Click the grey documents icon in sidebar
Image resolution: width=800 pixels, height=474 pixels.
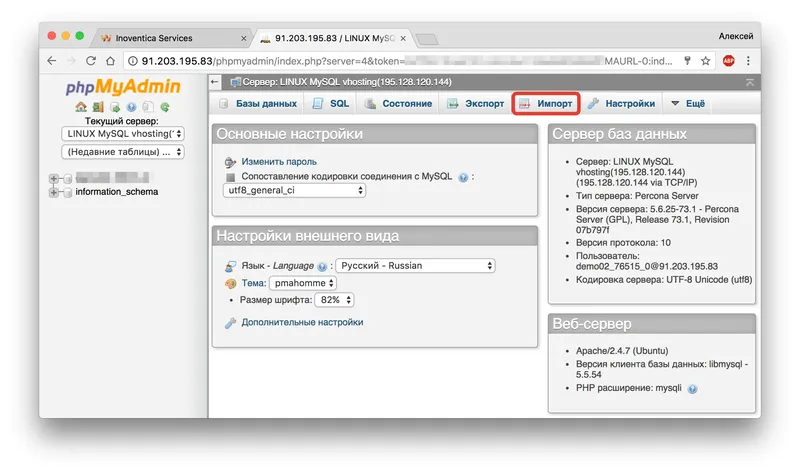[x=148, y=107]
